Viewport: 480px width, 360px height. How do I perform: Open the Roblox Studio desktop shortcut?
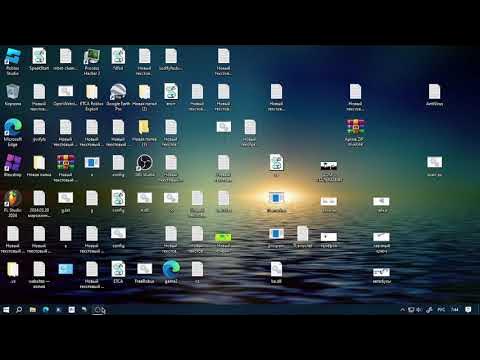click(13, 61)
